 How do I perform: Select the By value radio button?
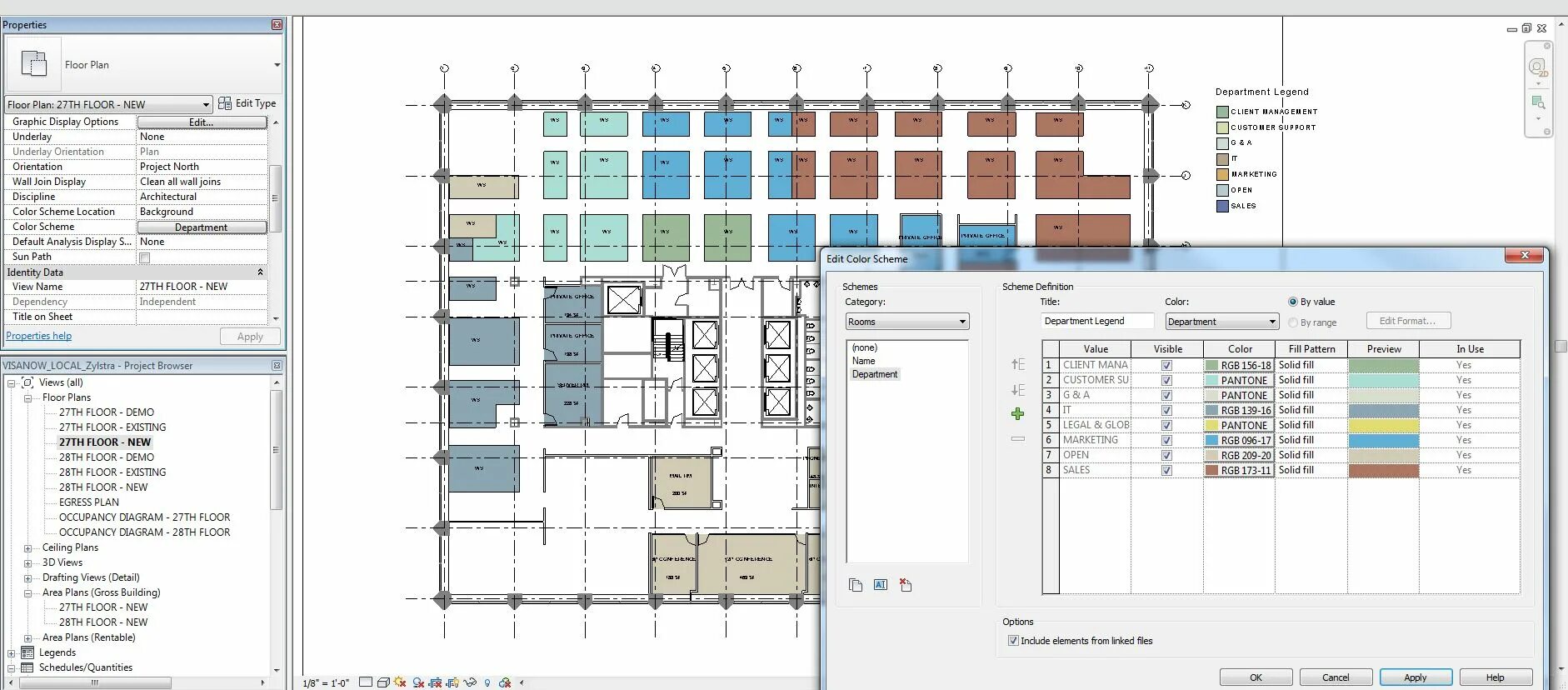point(1293,302)
